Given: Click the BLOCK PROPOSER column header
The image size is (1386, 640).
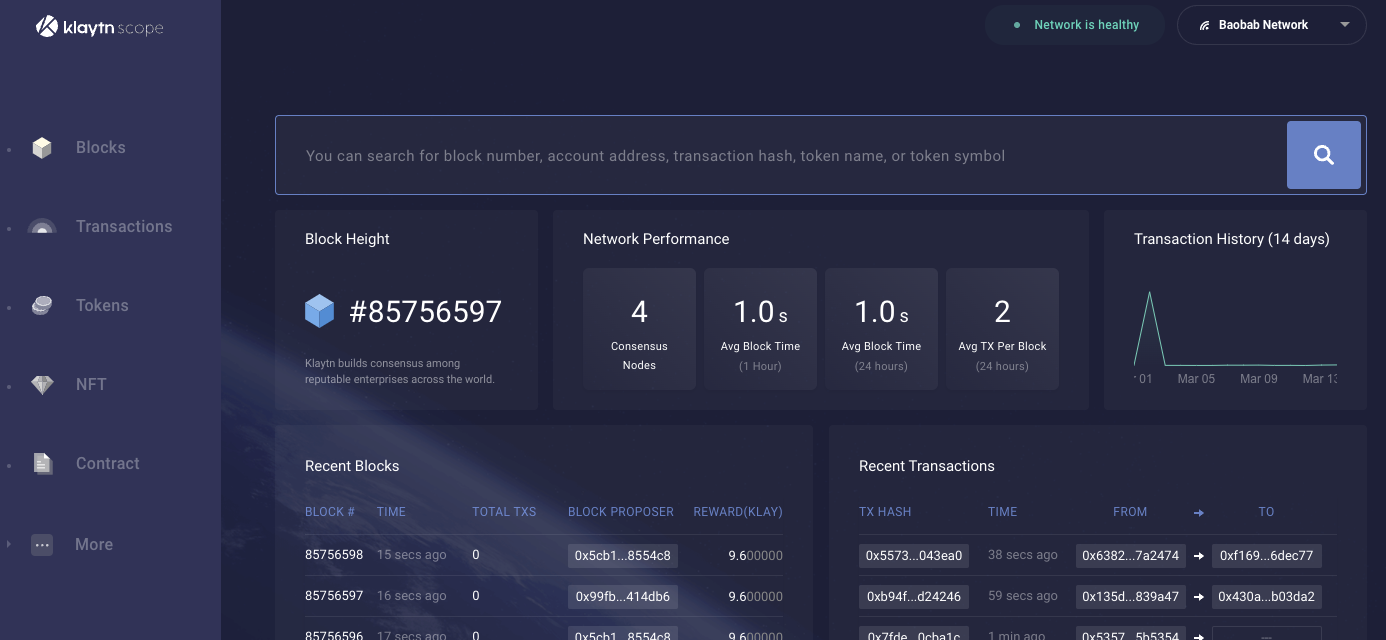Looking at the screenshot, I should (x=621, y=512).
